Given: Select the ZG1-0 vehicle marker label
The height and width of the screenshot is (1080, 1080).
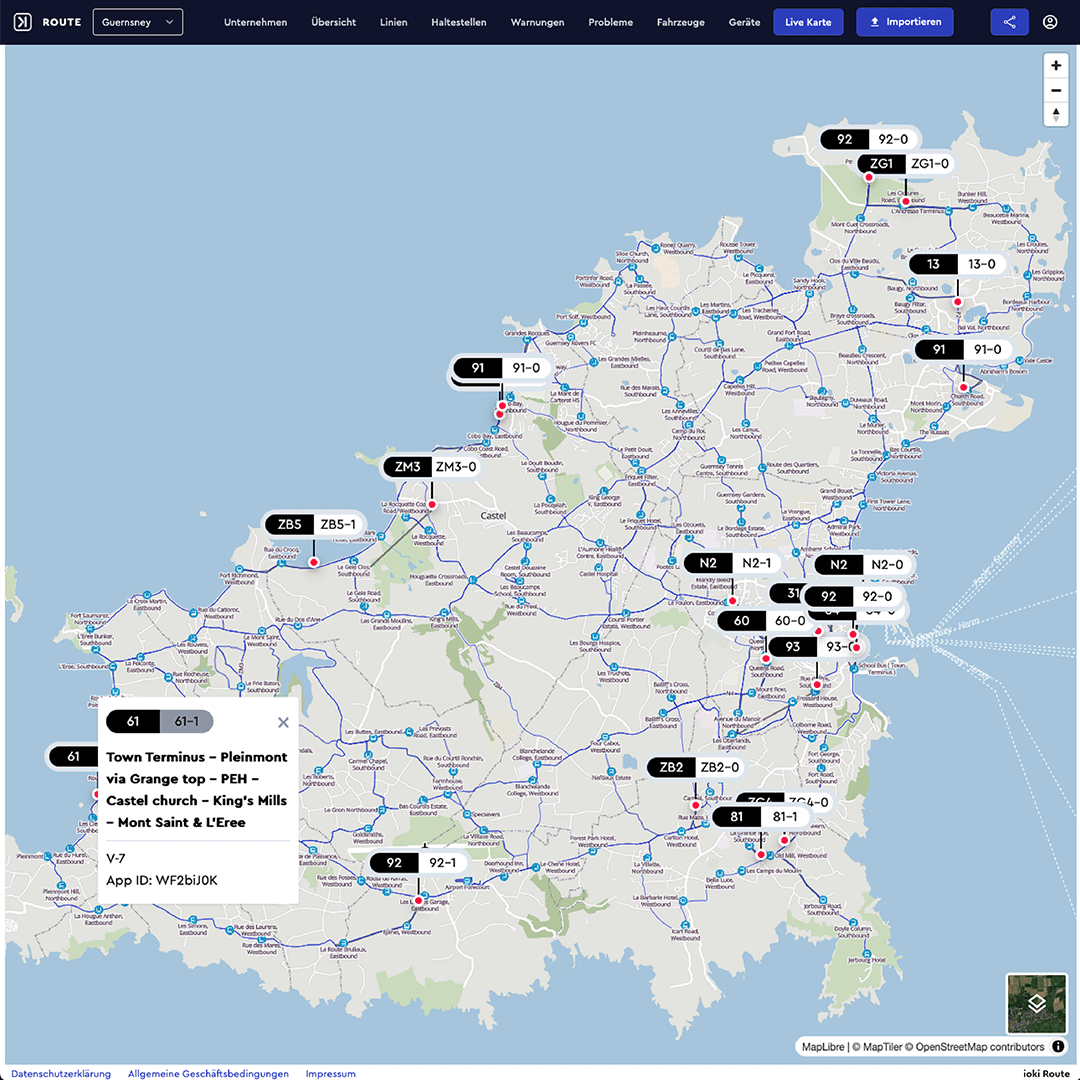Looking at the screenshot, I should pos(929,164).
